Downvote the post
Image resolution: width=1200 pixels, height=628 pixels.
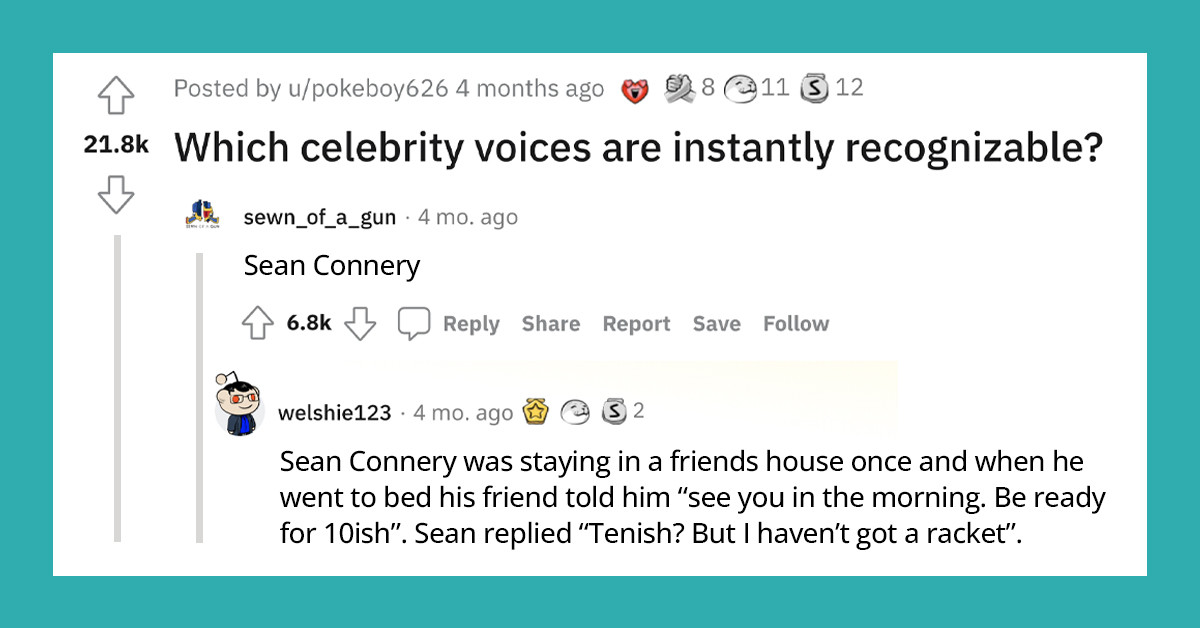[x=116, y=196]
